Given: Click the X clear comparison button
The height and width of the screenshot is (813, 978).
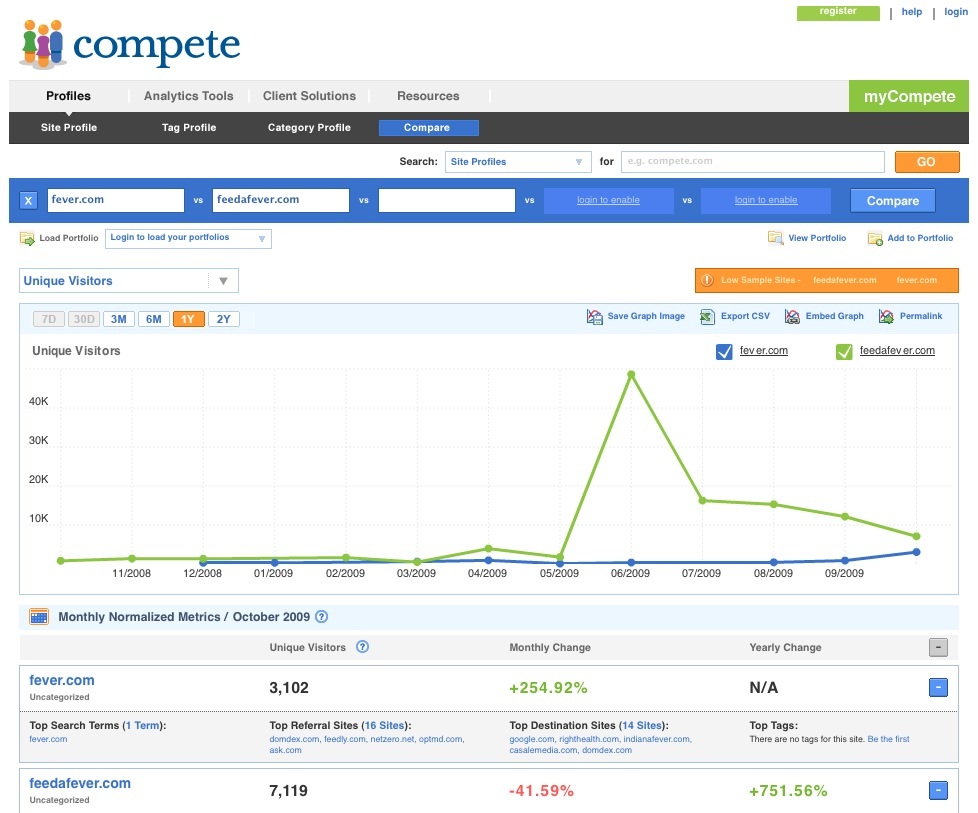Looking at the screenshot, I should [28, 200].
